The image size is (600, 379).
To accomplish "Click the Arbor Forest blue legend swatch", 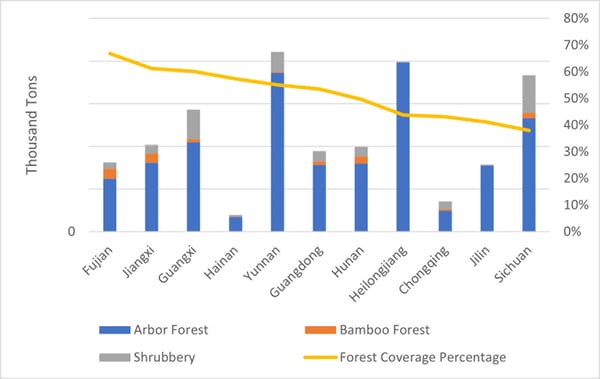I will pos(115,330).
